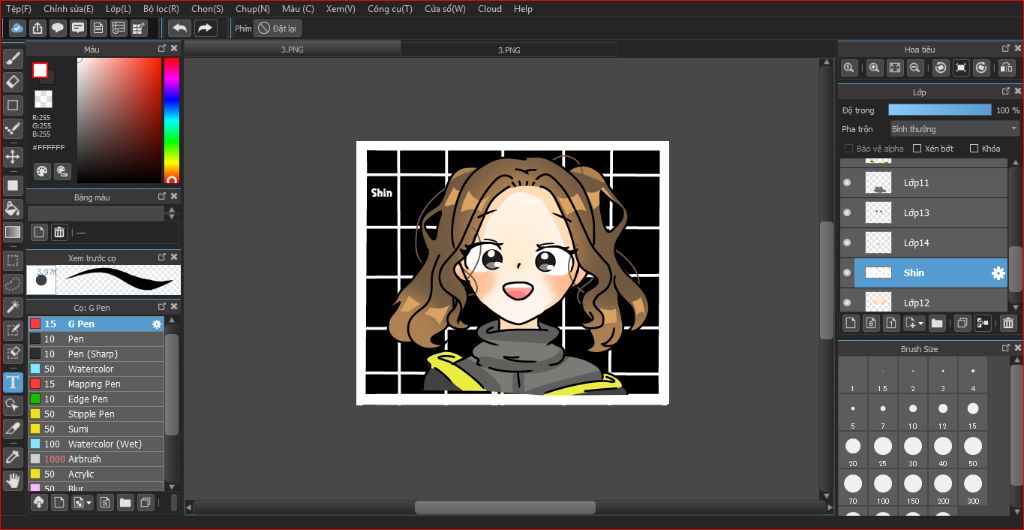Open G Pen brush settings gear
1024x530 pixels.
coord(157,324)
